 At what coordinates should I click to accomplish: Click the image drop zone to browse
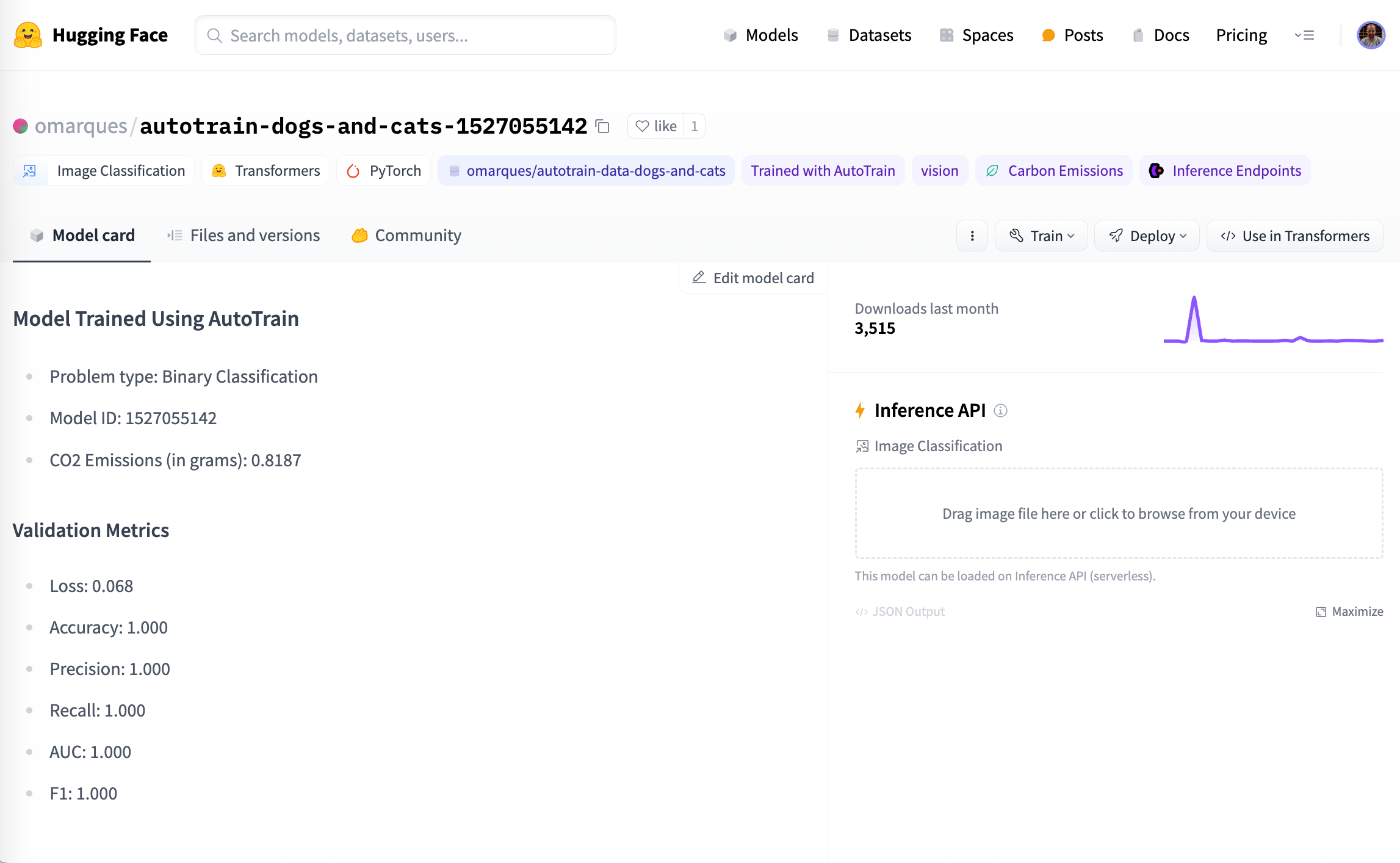(1119, 513)
